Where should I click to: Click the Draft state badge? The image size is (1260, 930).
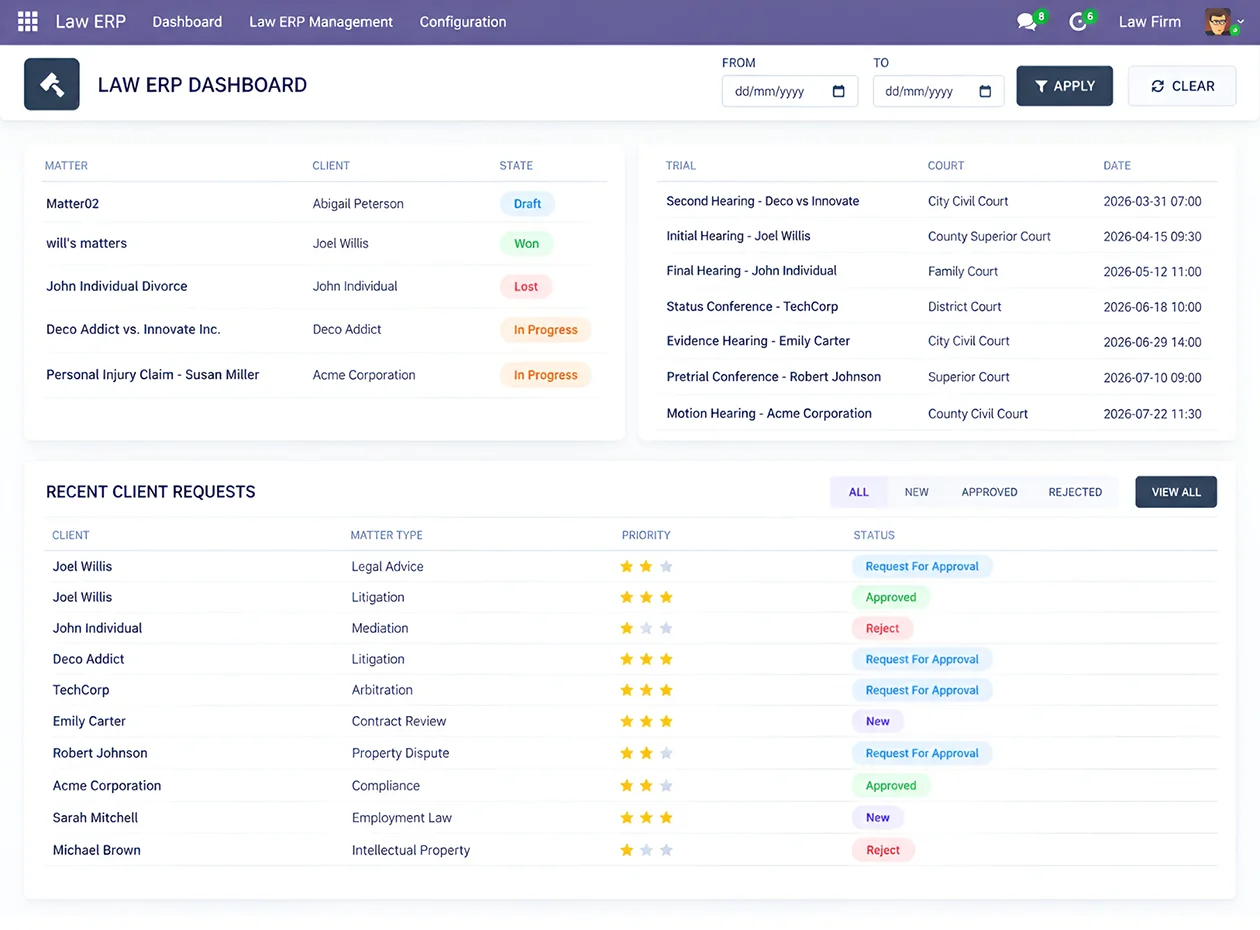(527, 204)
